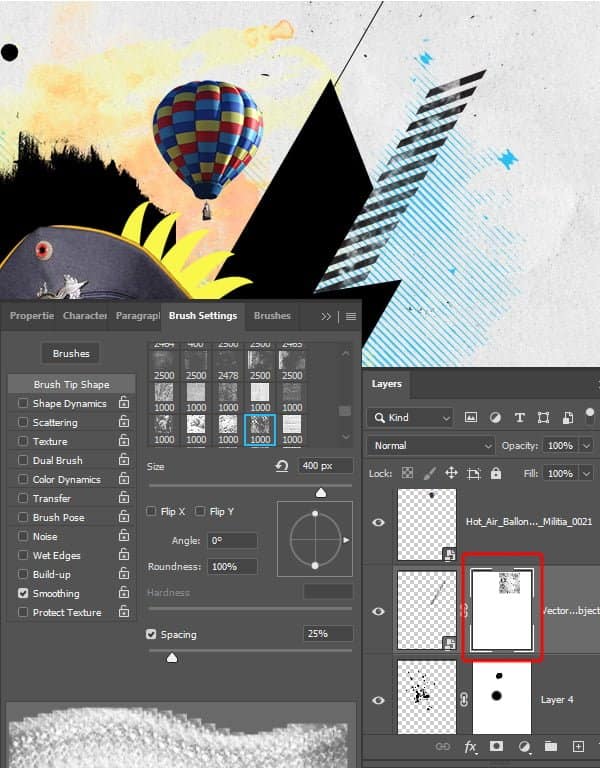Create a new adjustment layer
Viewport: 600px width, 768px height.
[524, 746]
